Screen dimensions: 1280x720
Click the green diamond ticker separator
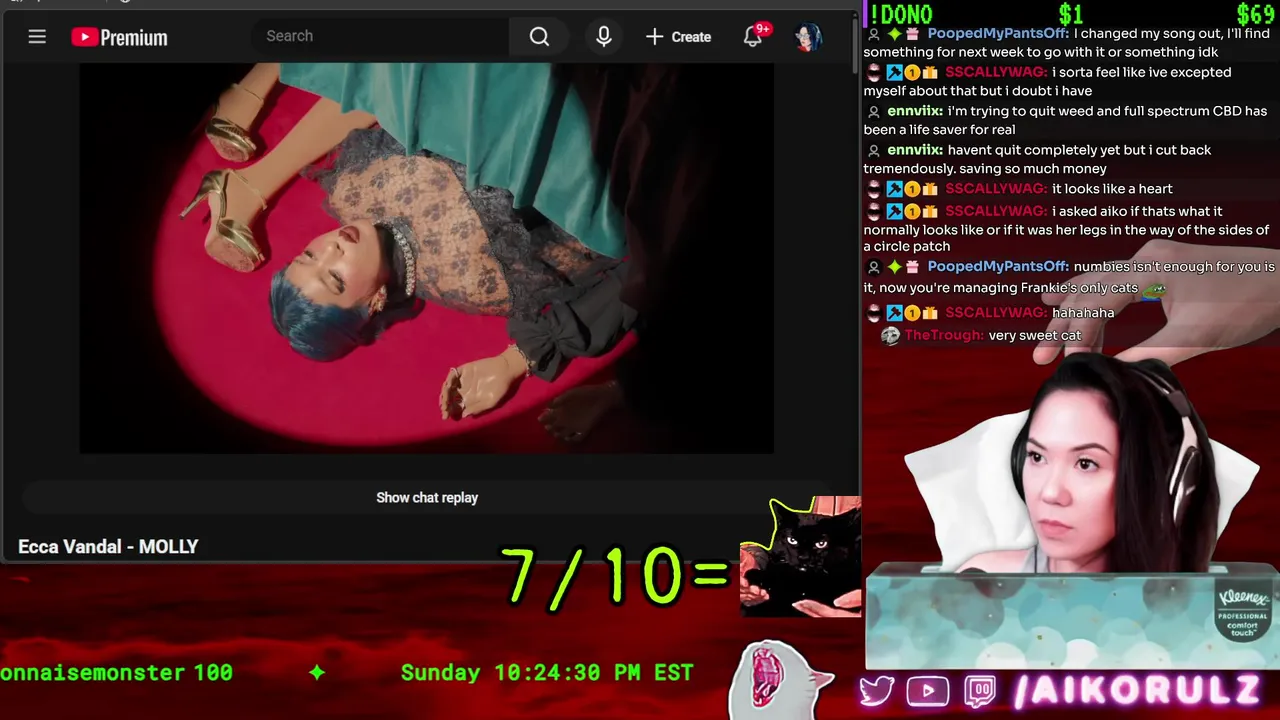pyautogui.click(x=317, y=673)
